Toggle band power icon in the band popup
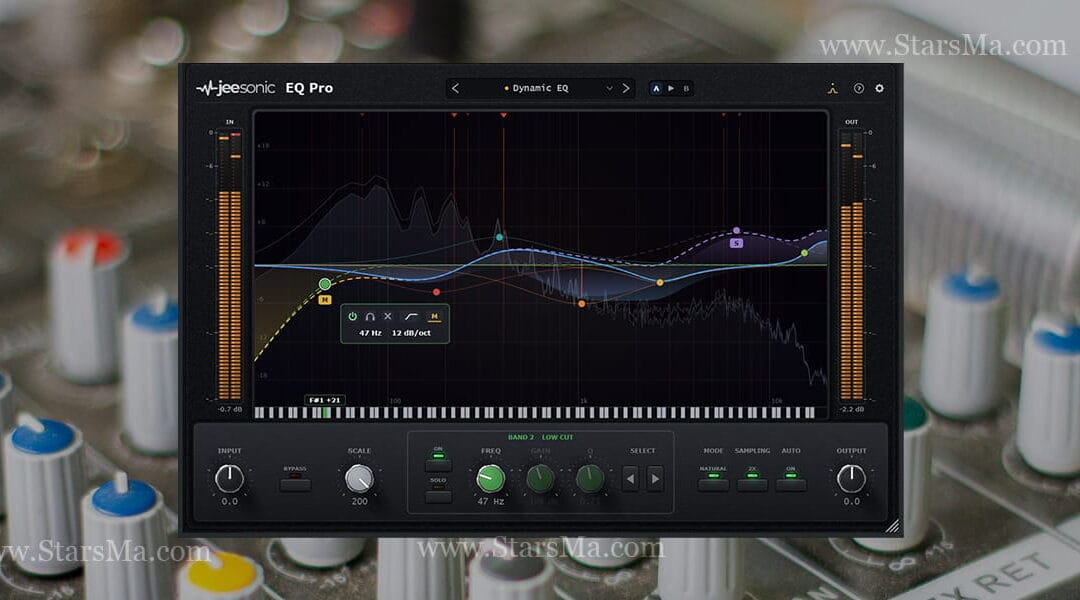 pyautogui.click(x=353, y=316)
